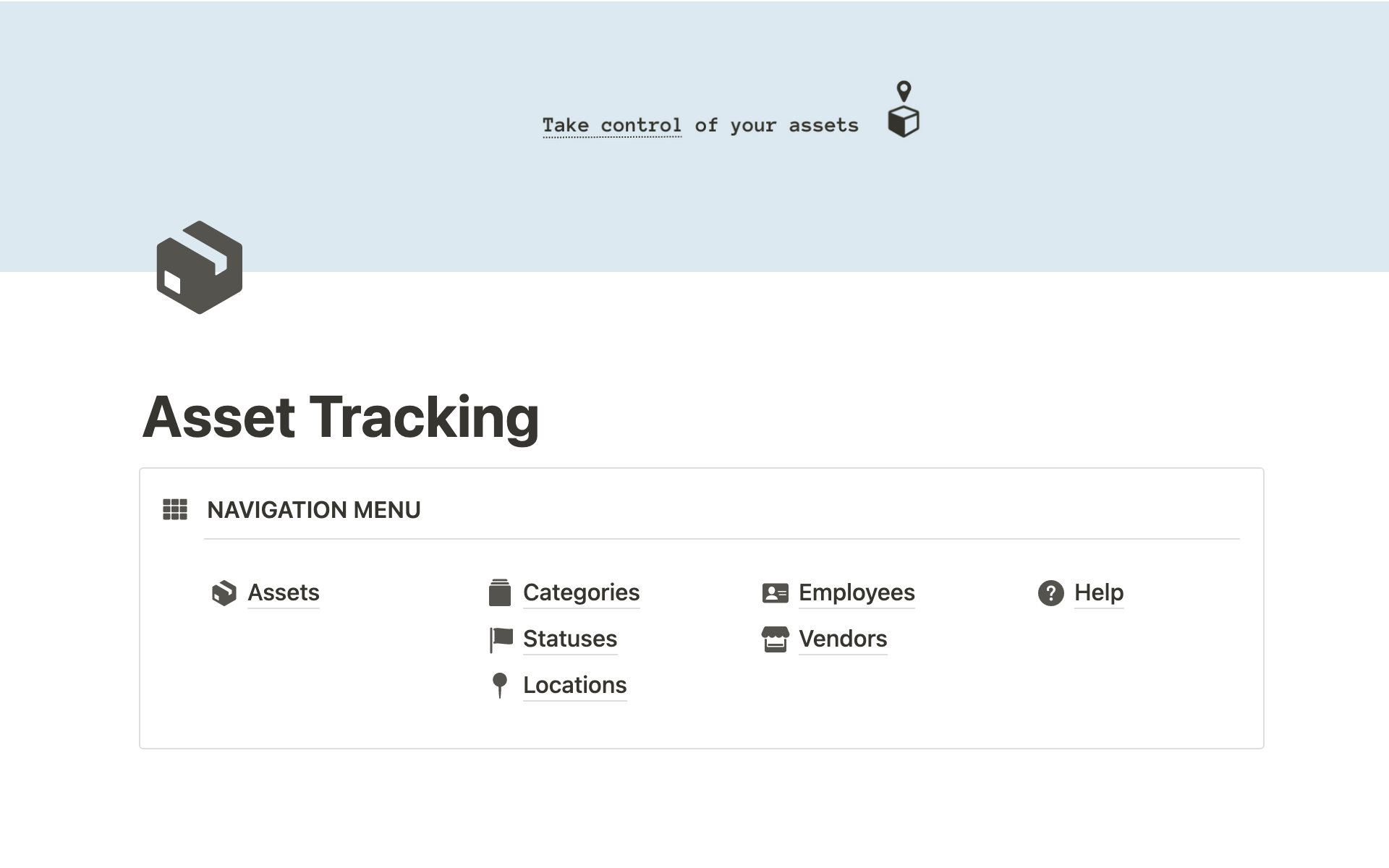1389x868 pixels.
Task: Open the Categories page link
Action: coord(581,592)
